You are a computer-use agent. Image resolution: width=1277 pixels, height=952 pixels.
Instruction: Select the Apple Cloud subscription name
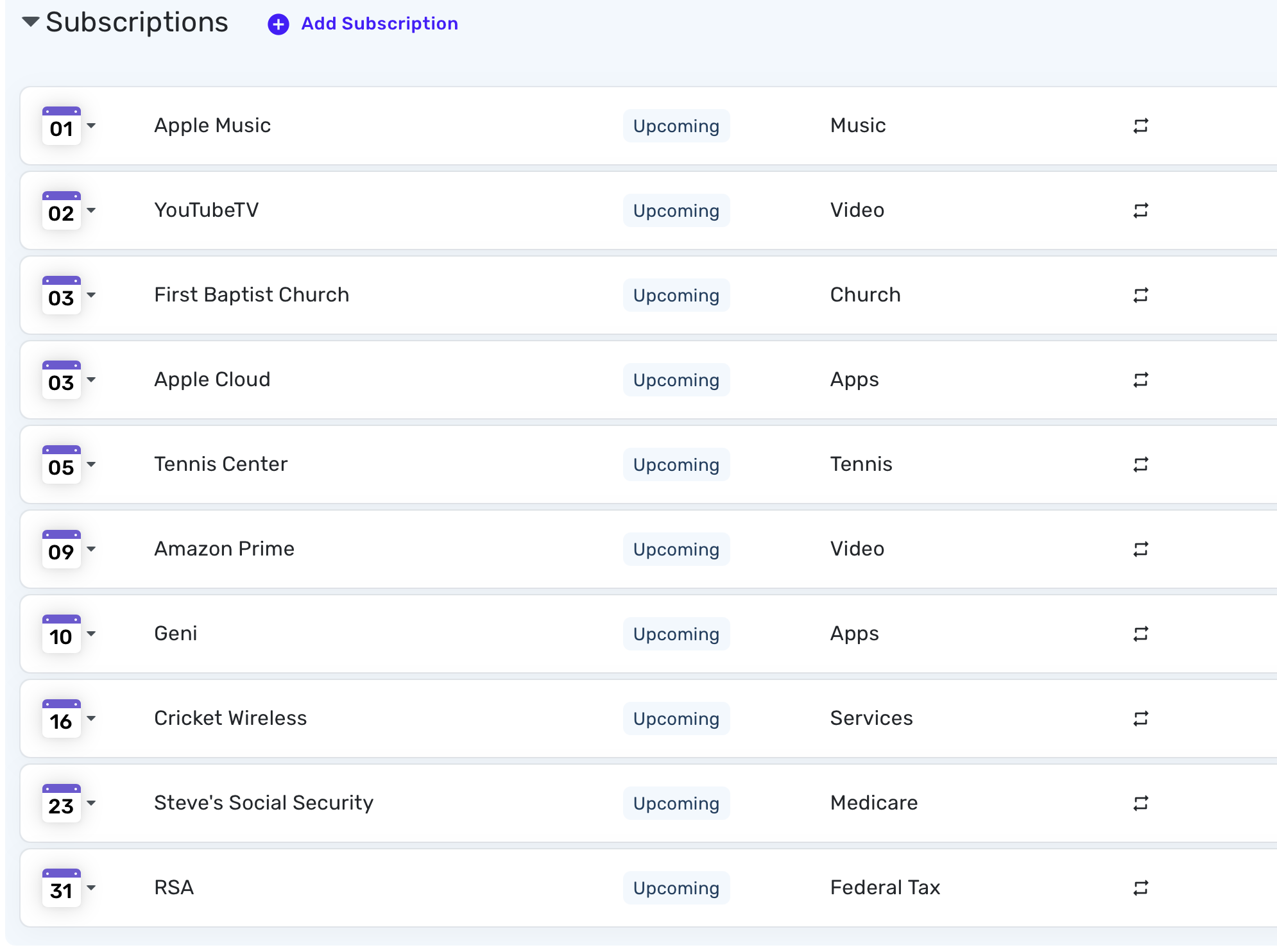pos(212,380)
